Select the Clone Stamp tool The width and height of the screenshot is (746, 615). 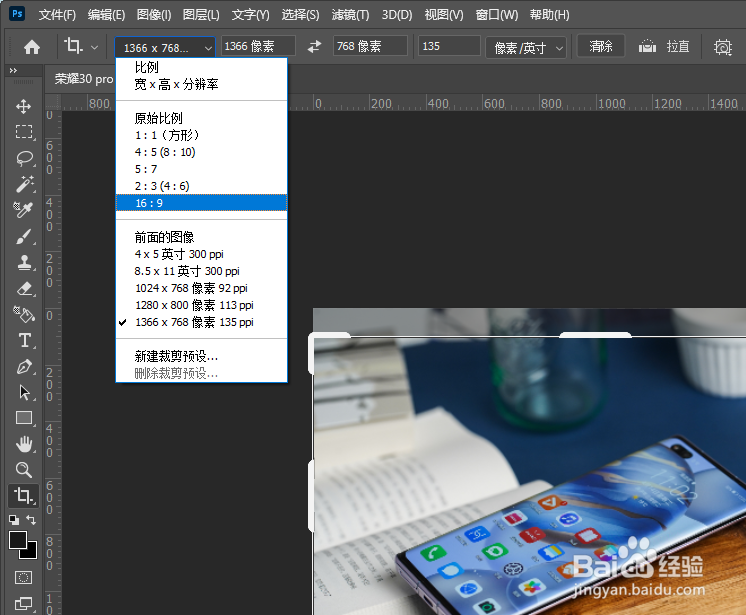24,262
